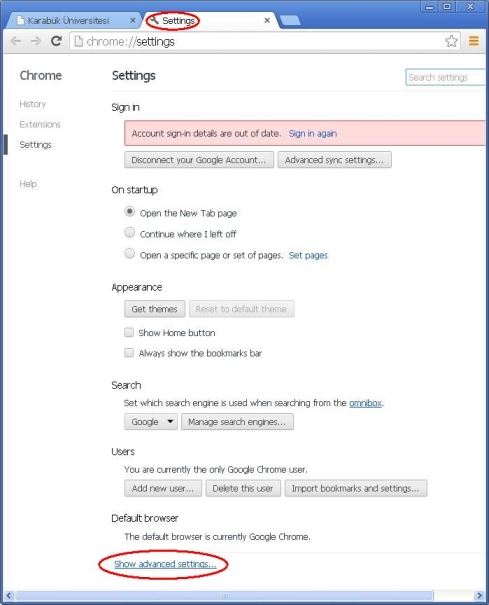Expand Show advanced settings link

point(165,564)
